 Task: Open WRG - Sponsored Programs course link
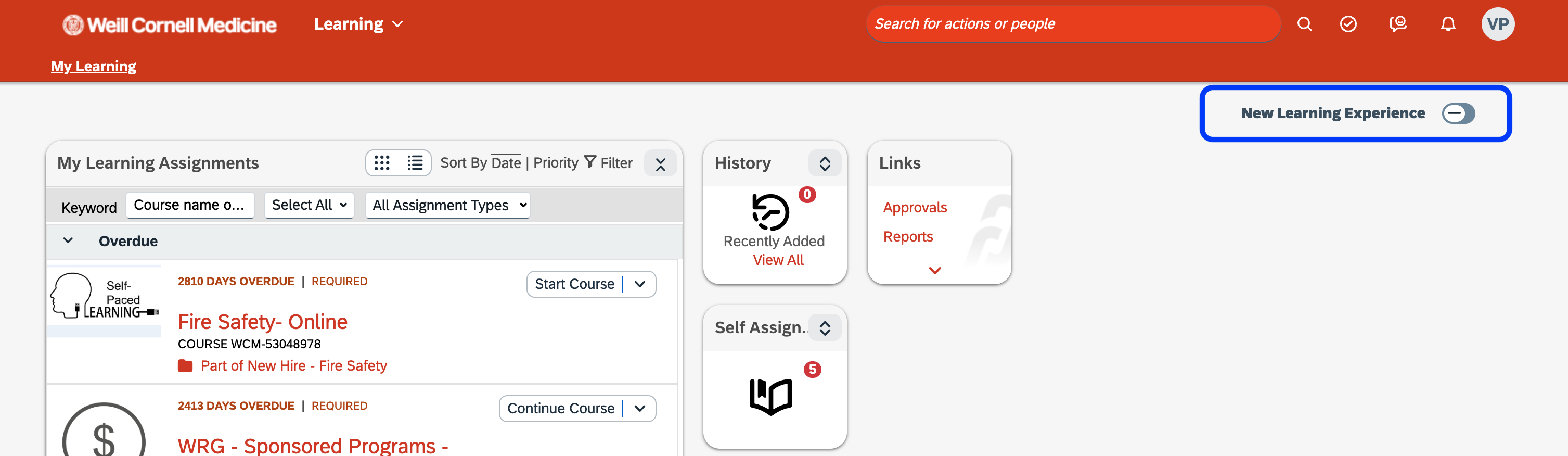(x=313, y=446)
